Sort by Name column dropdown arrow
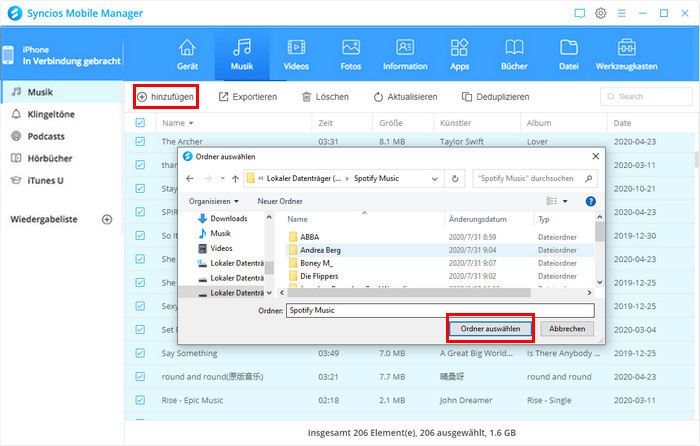Image resolution: width=700 pixels, height=446 pixels. click(x=192, y=123)
